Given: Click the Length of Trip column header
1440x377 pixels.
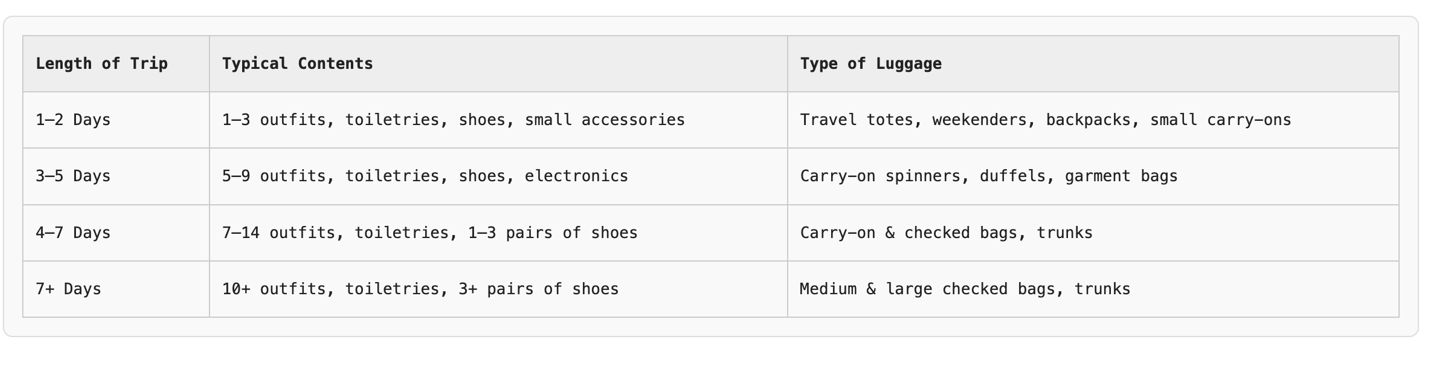Looking at the screenshot, I should [116, 64].
